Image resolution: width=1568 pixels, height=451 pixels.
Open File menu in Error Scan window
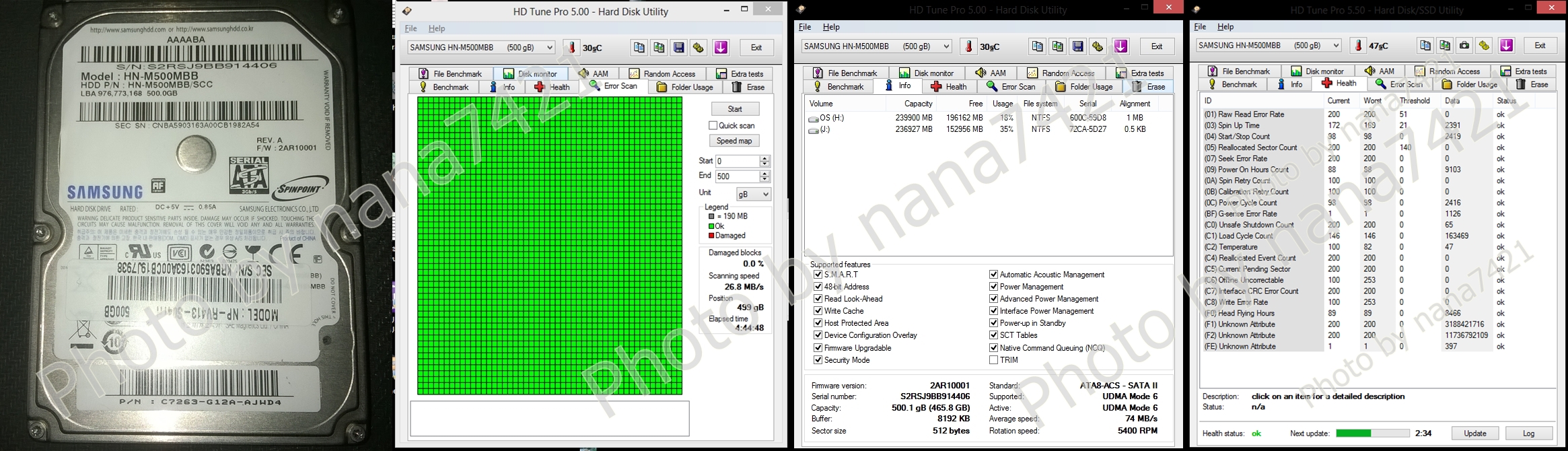coord(411,28)
